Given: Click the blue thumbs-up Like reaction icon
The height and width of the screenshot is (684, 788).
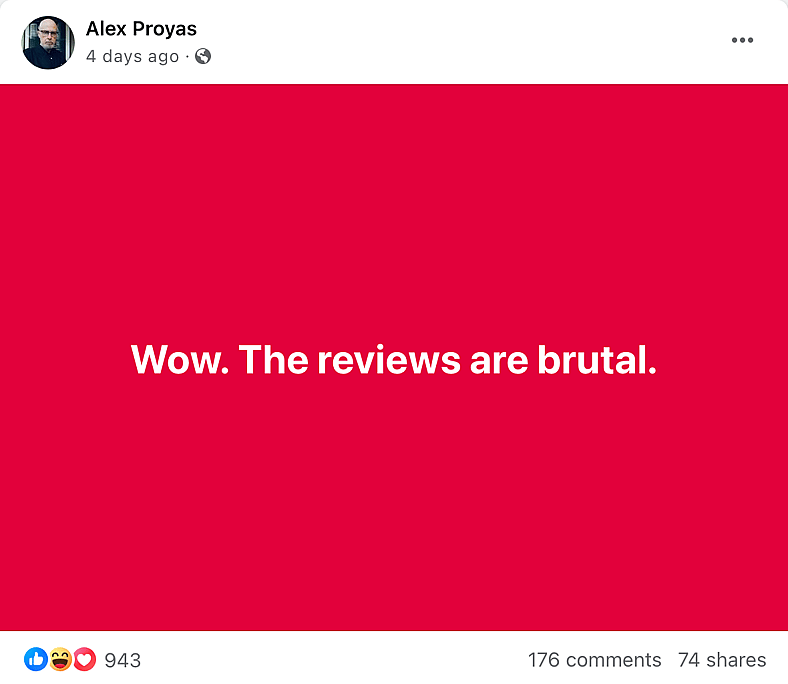Looking at the screenshot, I should pyautogui.click(x=36, y=659).
